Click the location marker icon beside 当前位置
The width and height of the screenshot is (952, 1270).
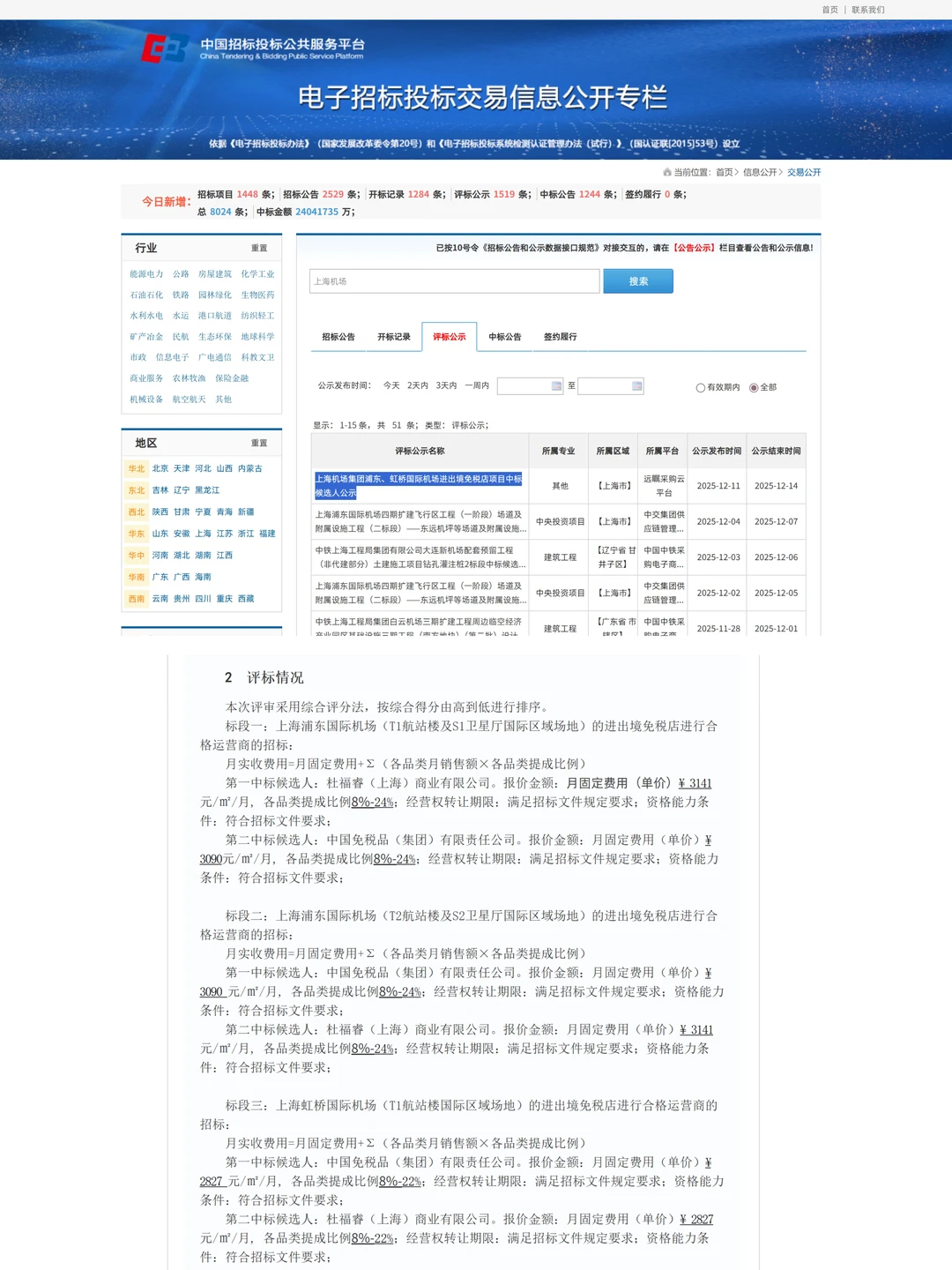click(667, 173)
